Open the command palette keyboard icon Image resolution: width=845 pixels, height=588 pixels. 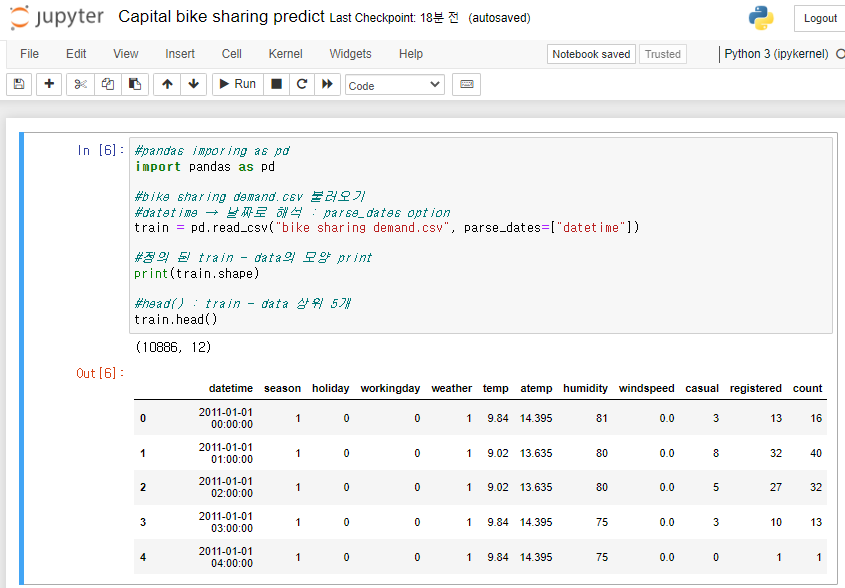(467, 84)
